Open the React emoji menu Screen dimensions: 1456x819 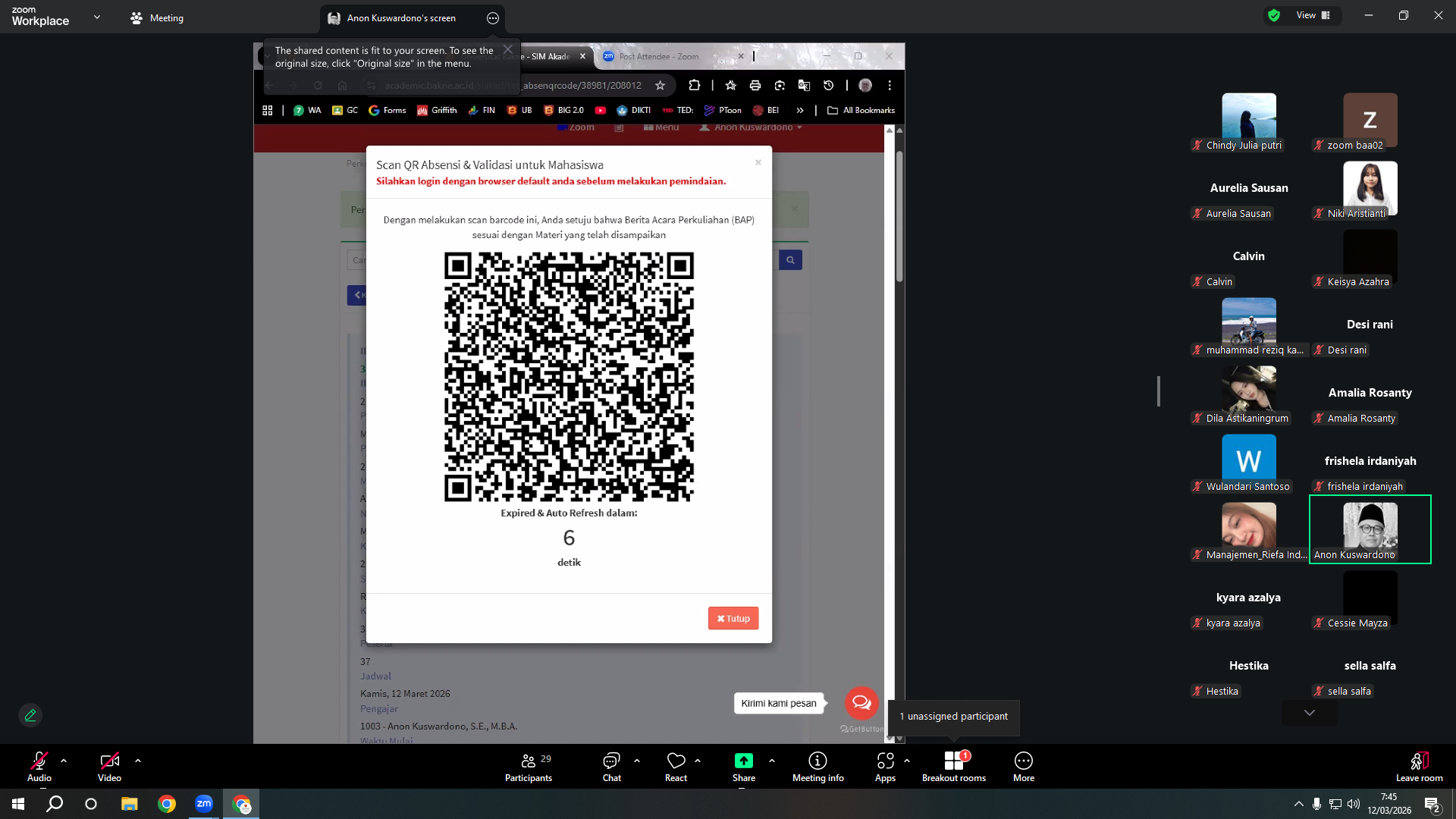coord(676,766)
